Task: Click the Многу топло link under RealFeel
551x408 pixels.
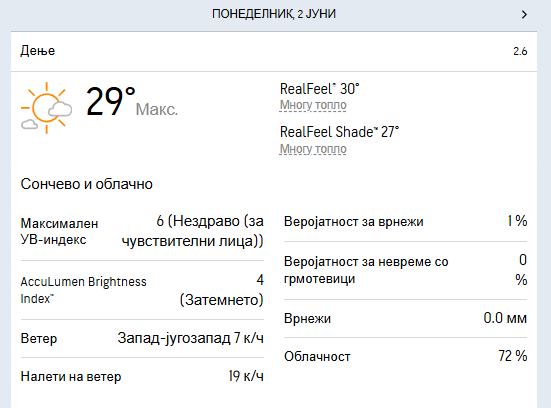Action: (313, 105)
